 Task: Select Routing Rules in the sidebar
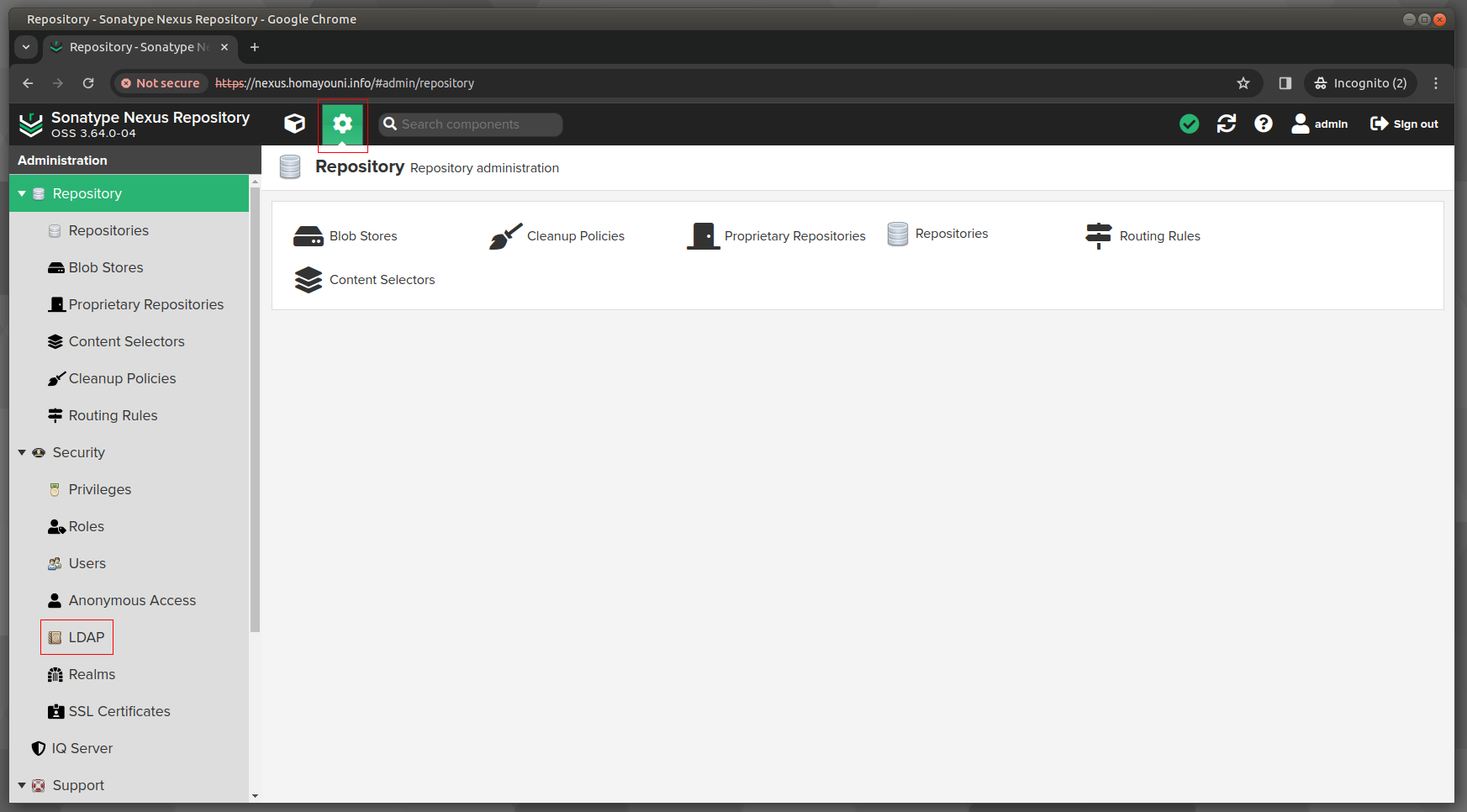pos(129,415)
